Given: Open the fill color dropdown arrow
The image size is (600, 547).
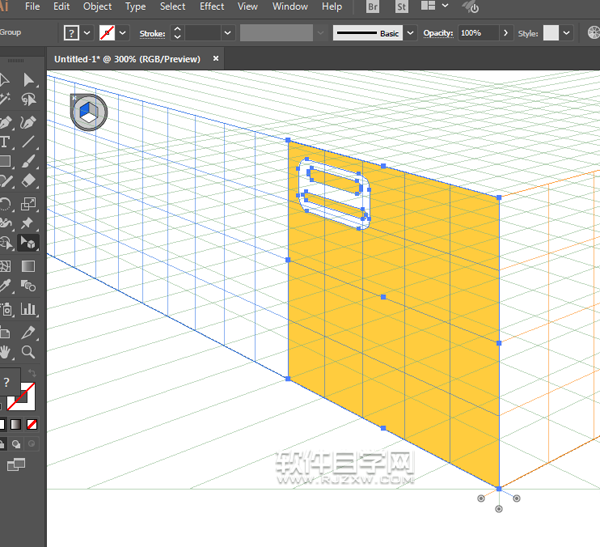Looking at the screenshot, I should (88, 33).
